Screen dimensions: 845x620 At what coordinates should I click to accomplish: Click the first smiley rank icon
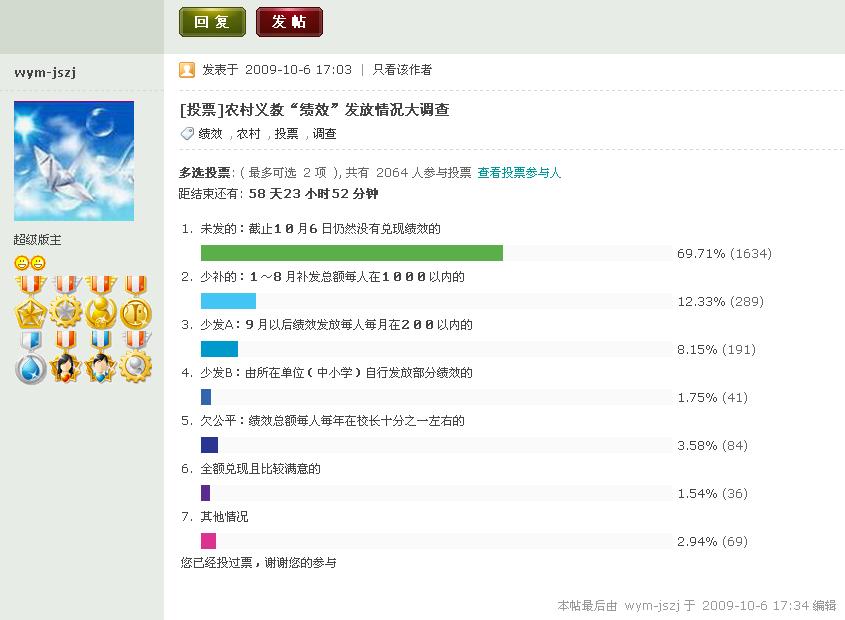coord(22,263)
